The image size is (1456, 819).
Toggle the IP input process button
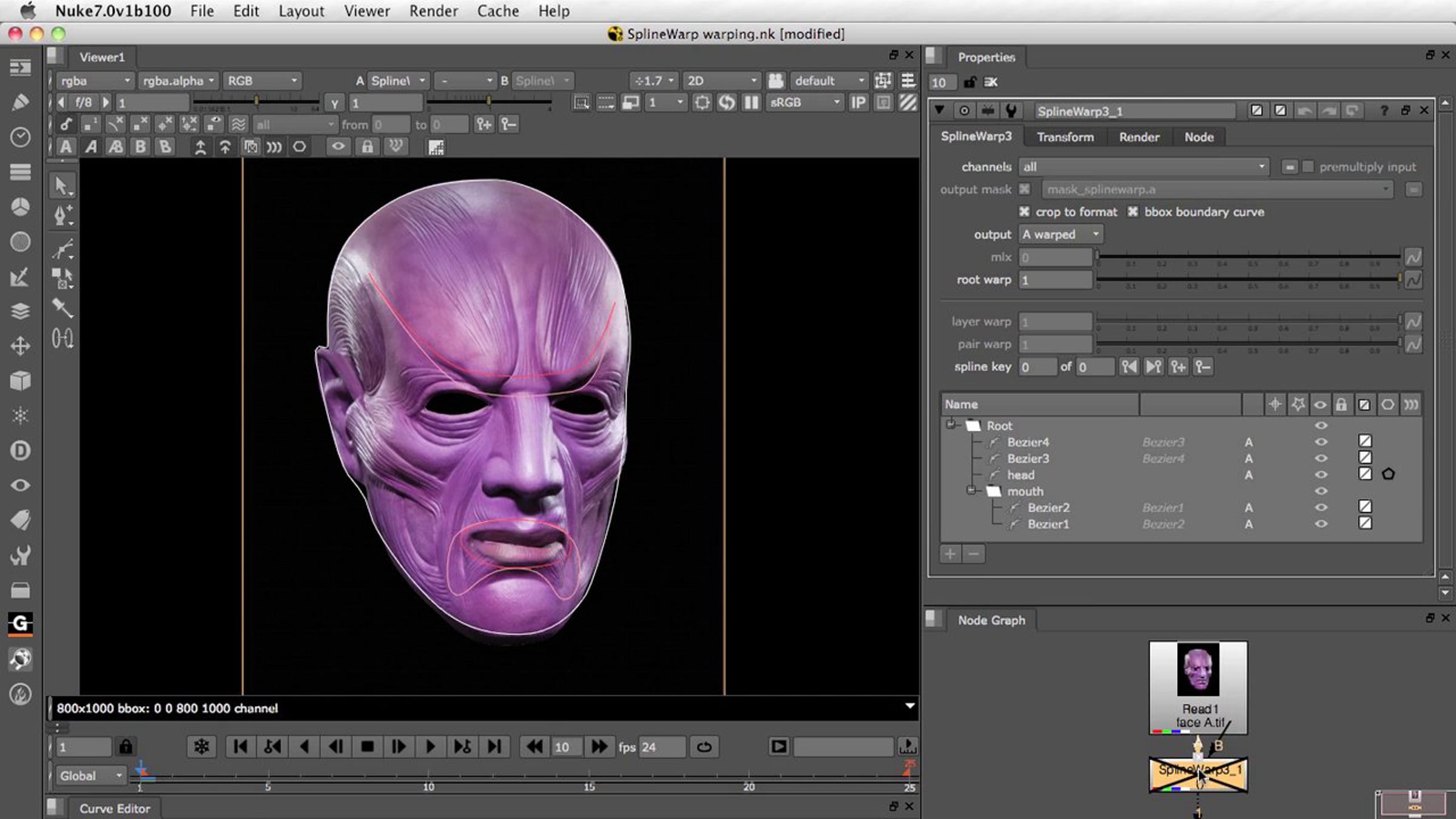pyautogui.click(x=858, y=103)
